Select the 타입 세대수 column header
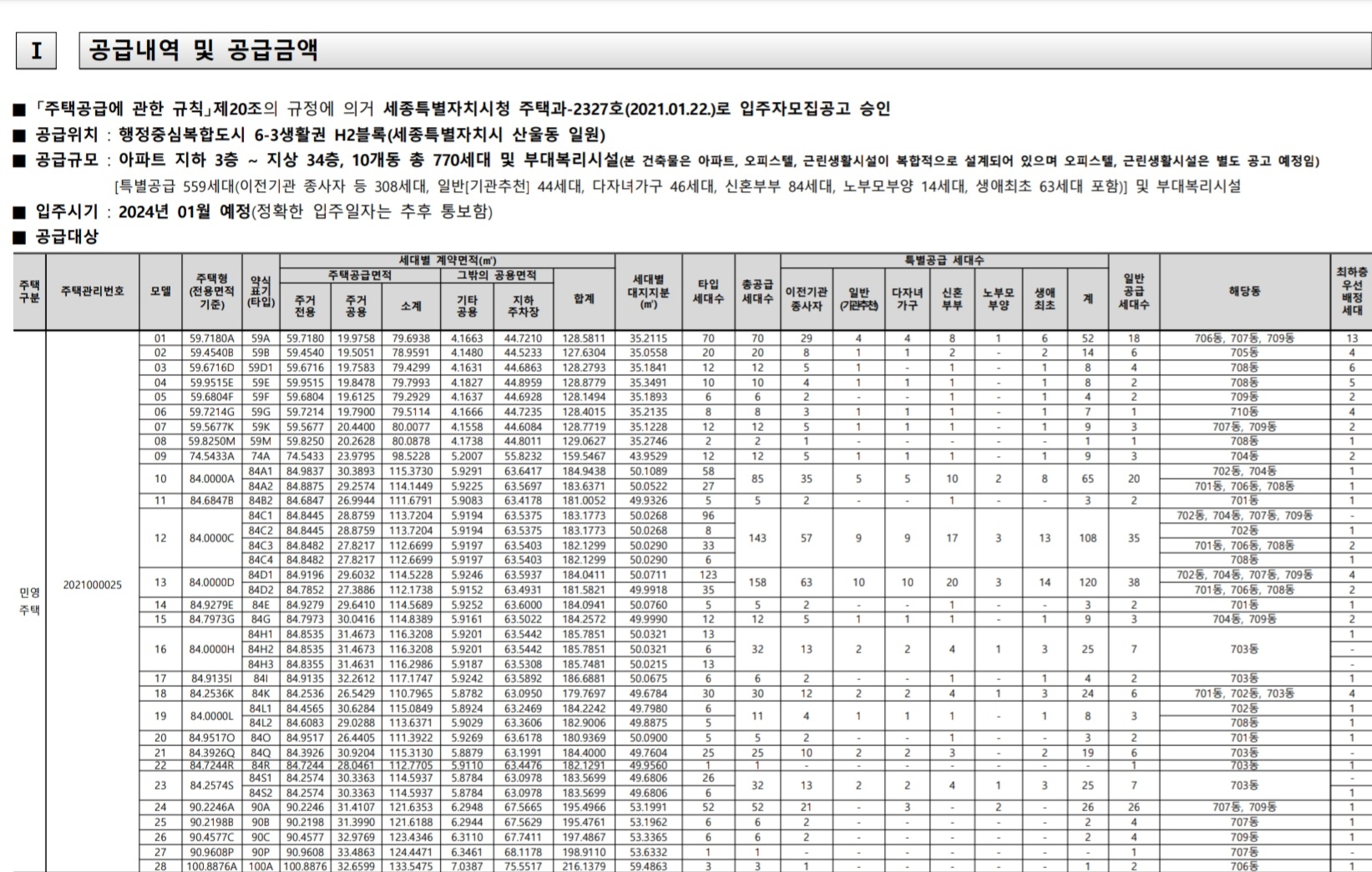The image size is (1372, 872). point(708,291)
